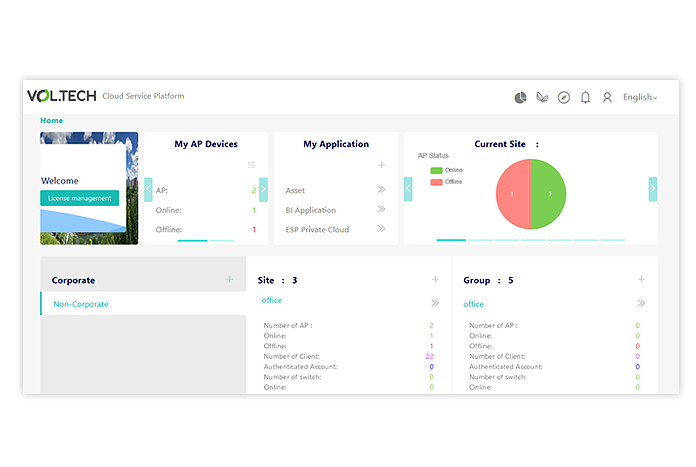Screen dimensions: 696x467
Task: Add a new application with plus icon
Action: pos(381,165)
